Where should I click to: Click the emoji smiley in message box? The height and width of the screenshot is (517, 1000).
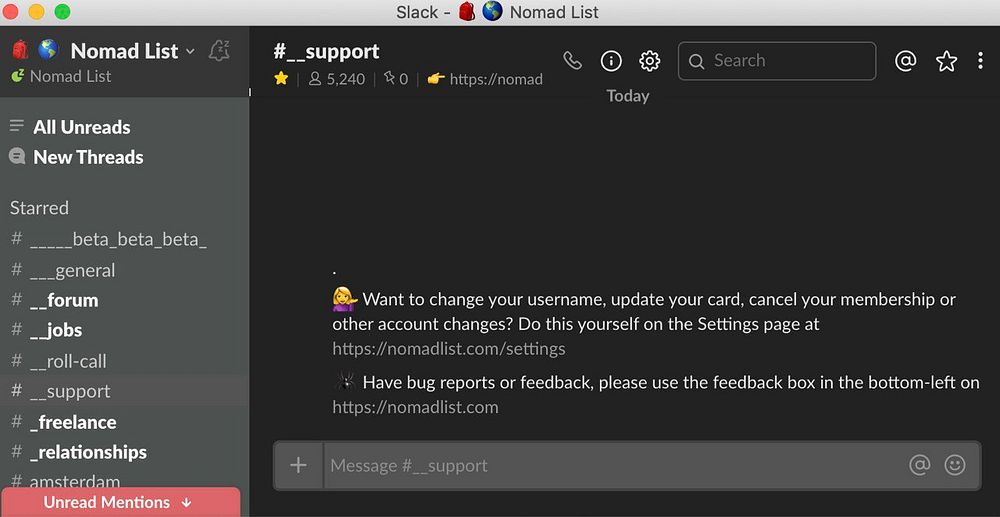pyautogui.click(x=955, y=465)
